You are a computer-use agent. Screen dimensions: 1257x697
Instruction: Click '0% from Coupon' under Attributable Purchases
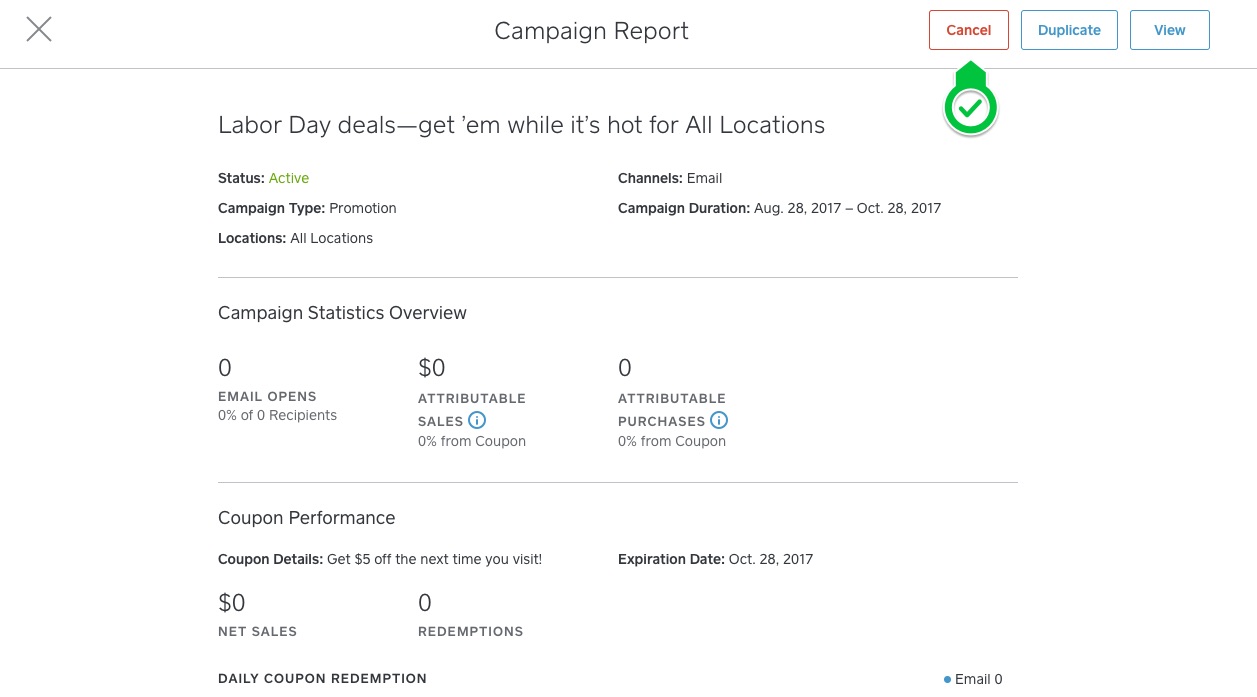coord(672,441)
